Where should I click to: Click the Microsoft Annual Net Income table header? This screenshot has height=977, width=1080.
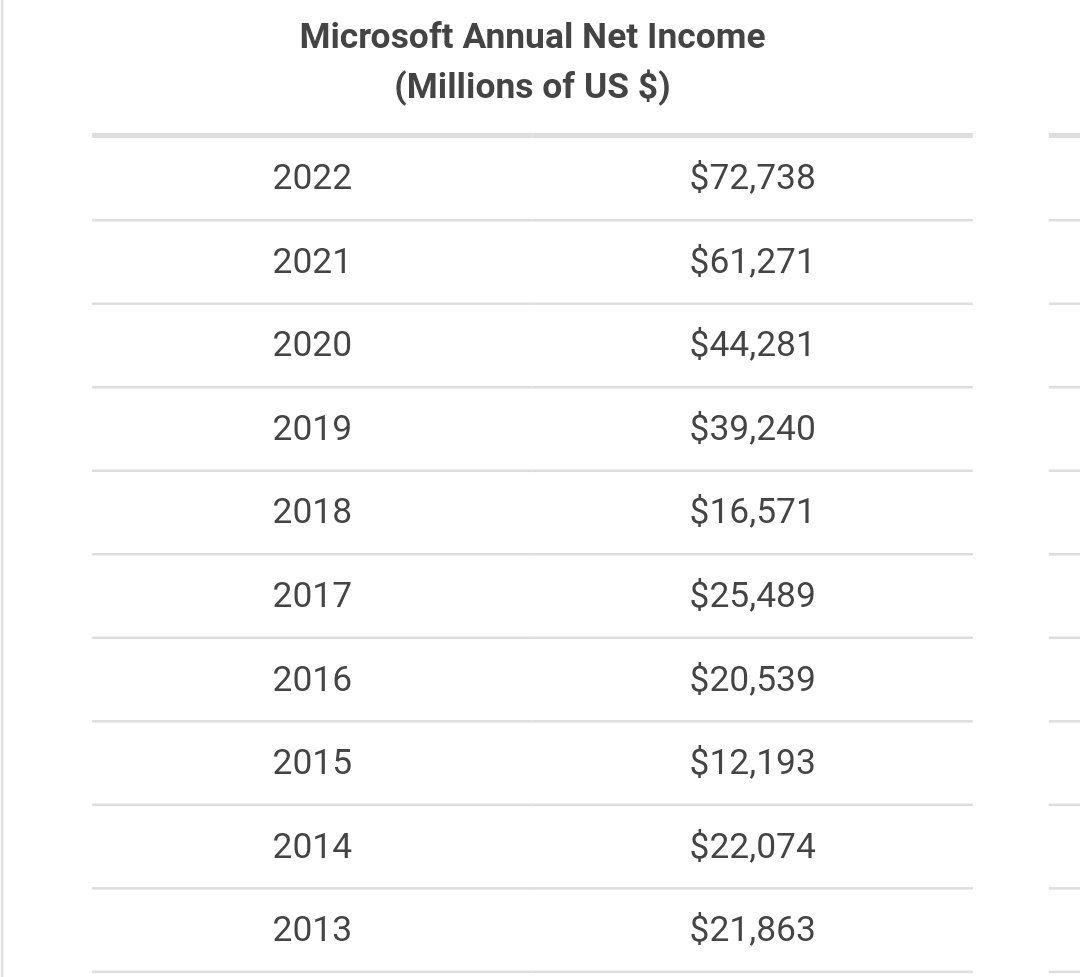click(532, 61)
